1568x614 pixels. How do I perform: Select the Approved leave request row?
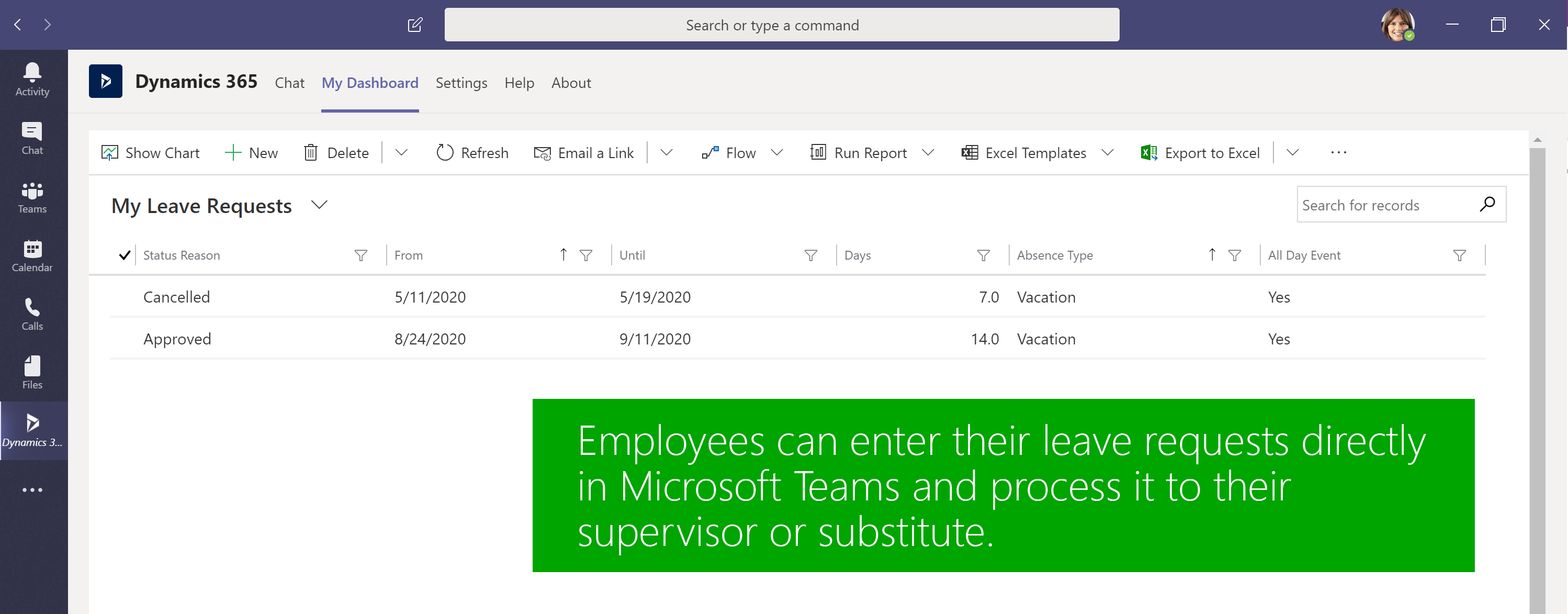(x=797, y=339)
